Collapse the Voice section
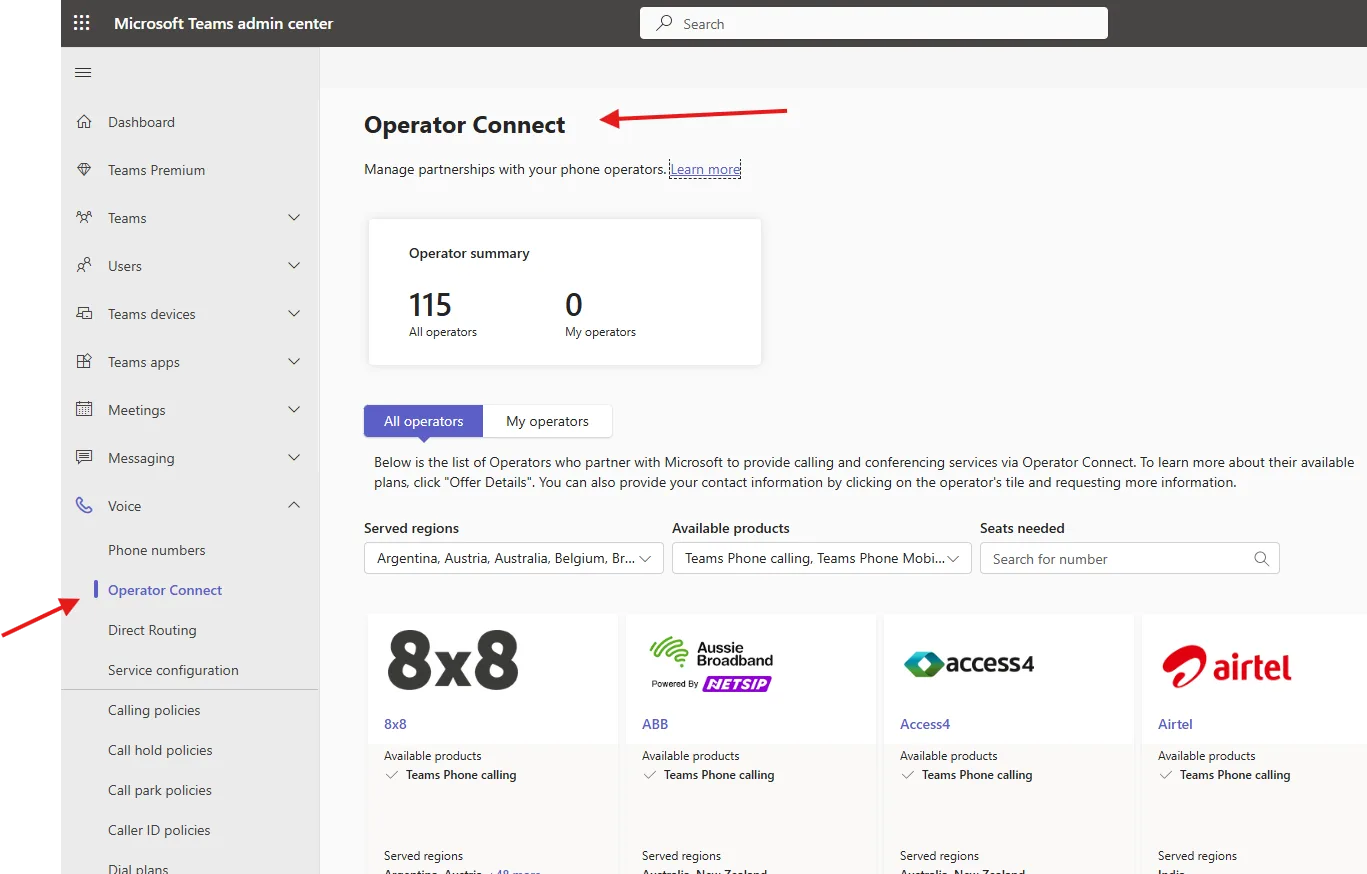The image size is (1367, 874). (x=293, y=505)
